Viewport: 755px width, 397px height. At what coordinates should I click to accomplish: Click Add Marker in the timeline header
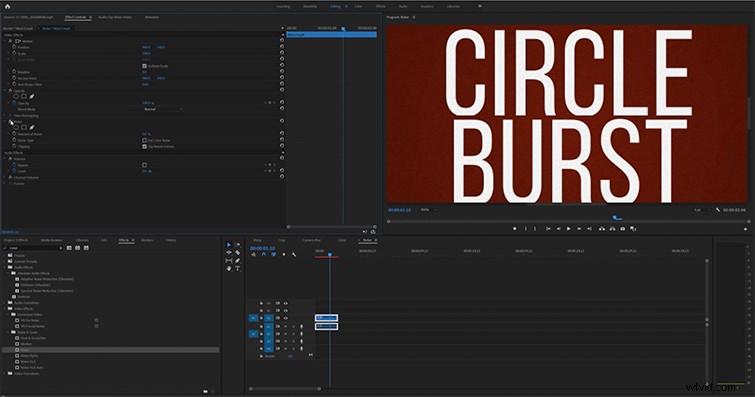point(284,254)
